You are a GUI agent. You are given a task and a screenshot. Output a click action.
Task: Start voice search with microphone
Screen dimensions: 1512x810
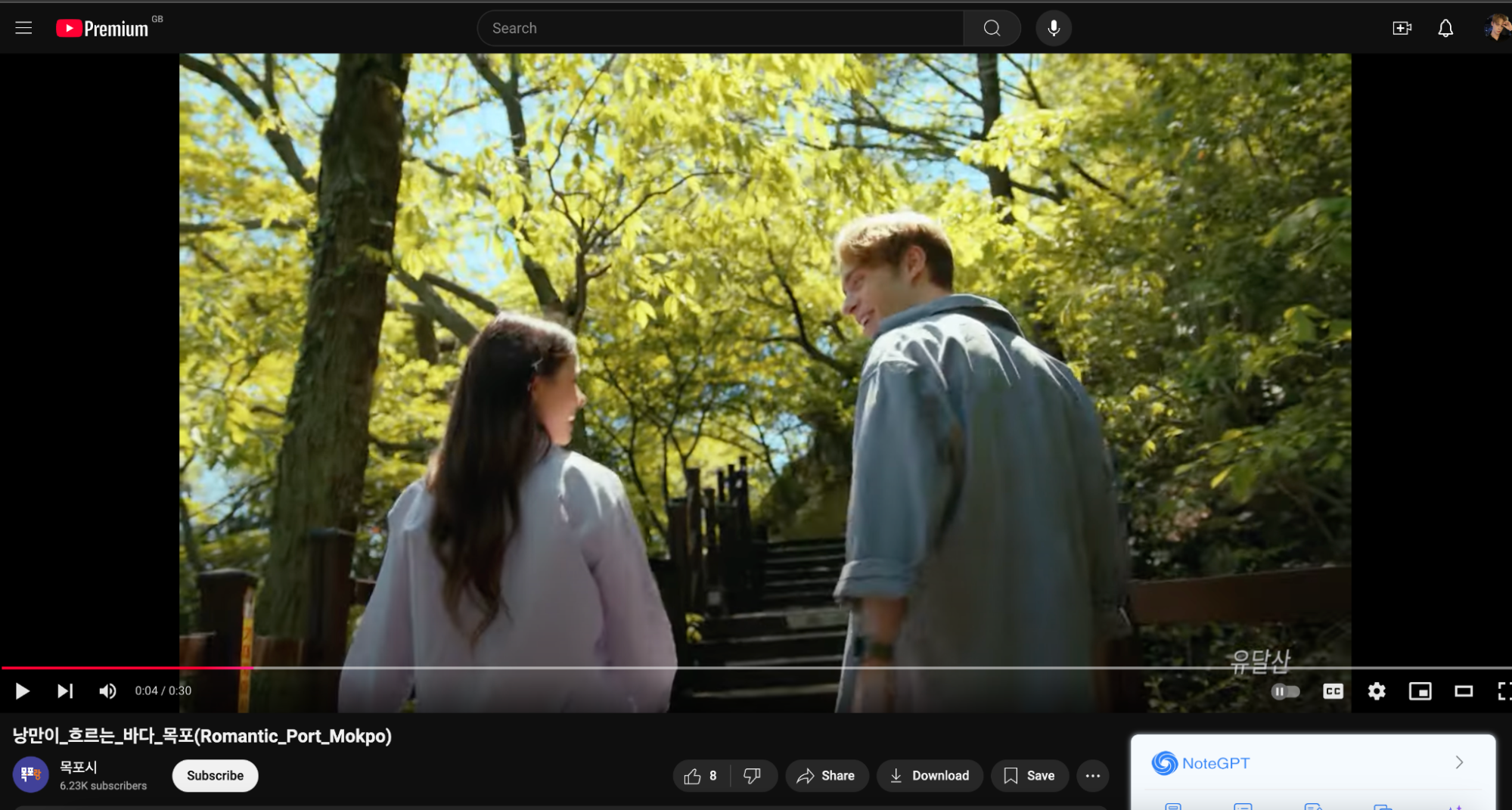click(x=1053, y=28)
